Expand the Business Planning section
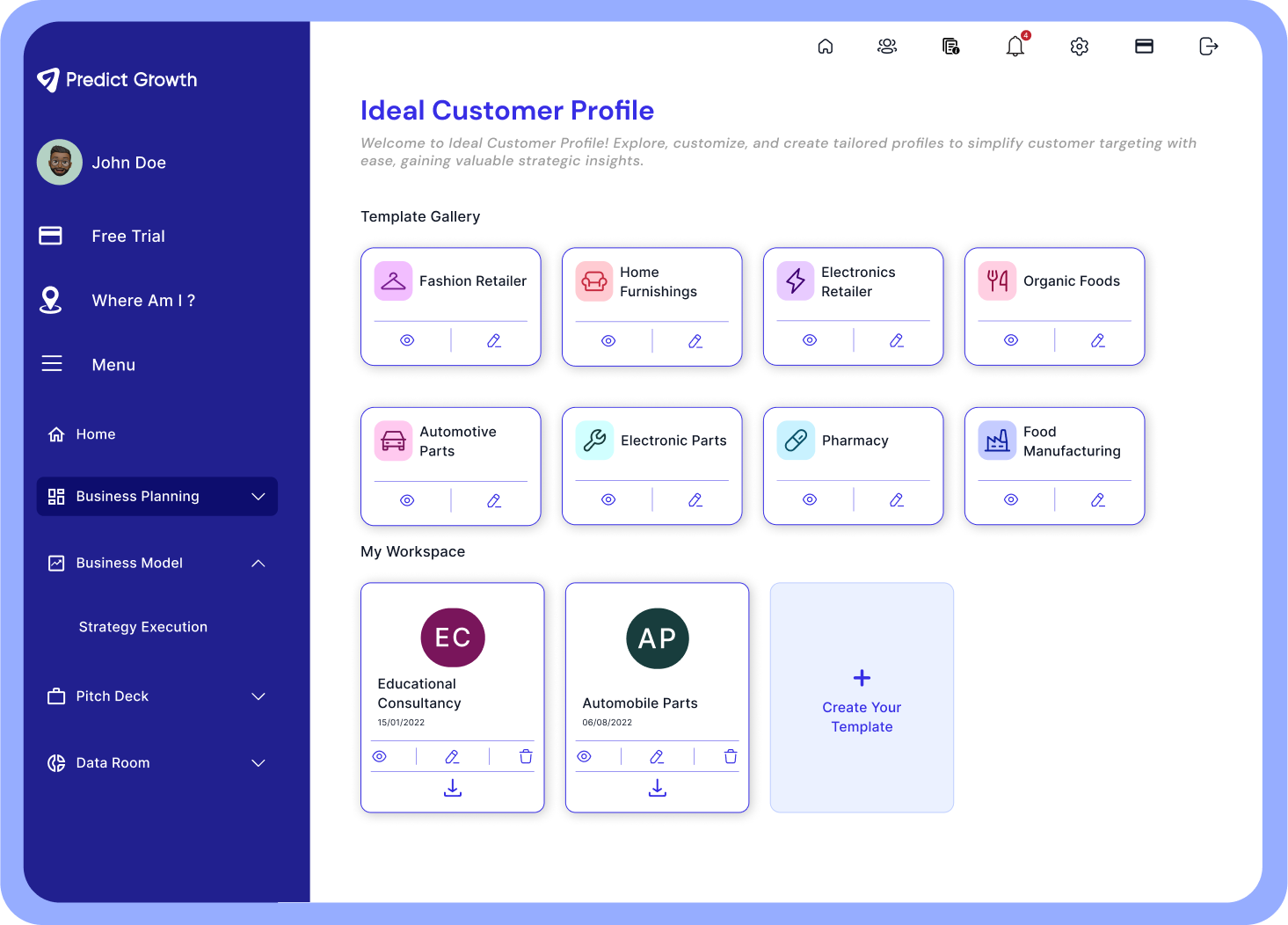 point(258,497)
